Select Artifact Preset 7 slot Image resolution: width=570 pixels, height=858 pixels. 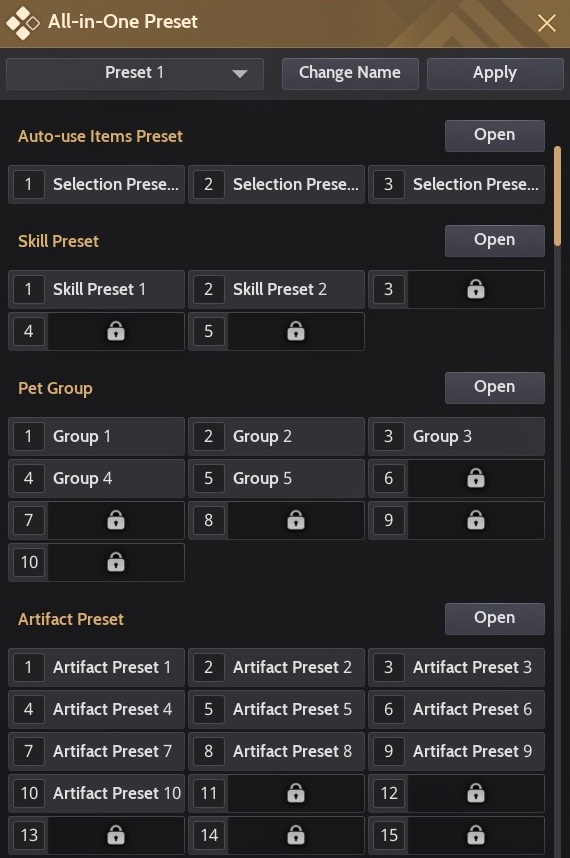[96, 751]
